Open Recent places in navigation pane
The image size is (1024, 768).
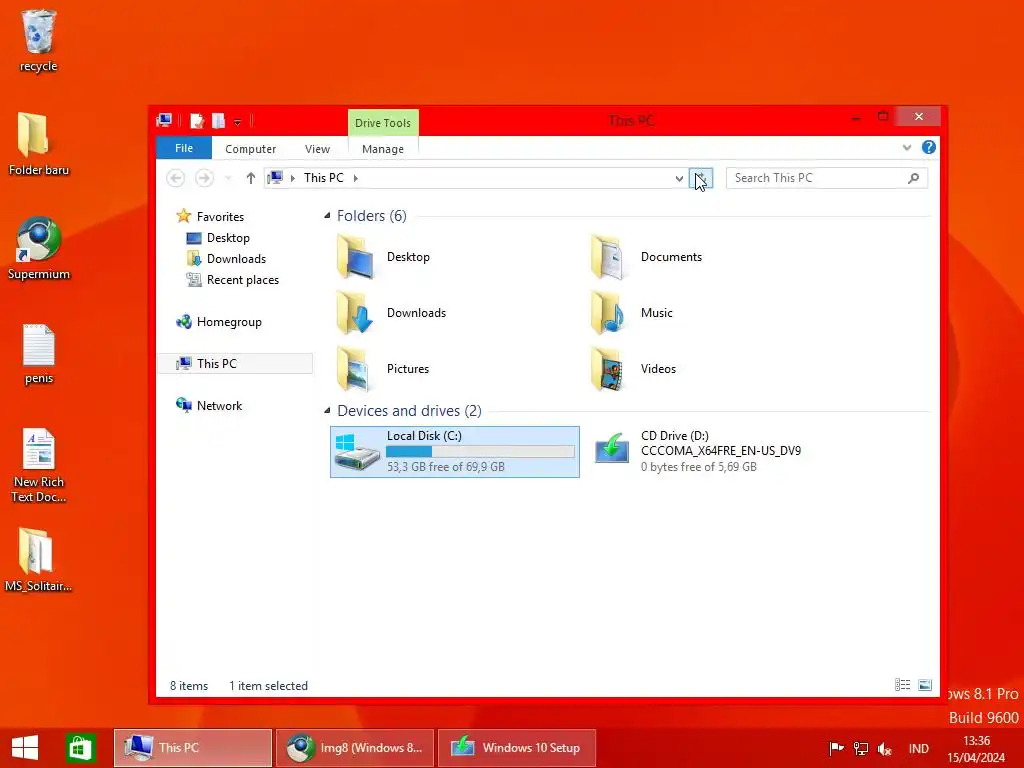pos(232,280)
